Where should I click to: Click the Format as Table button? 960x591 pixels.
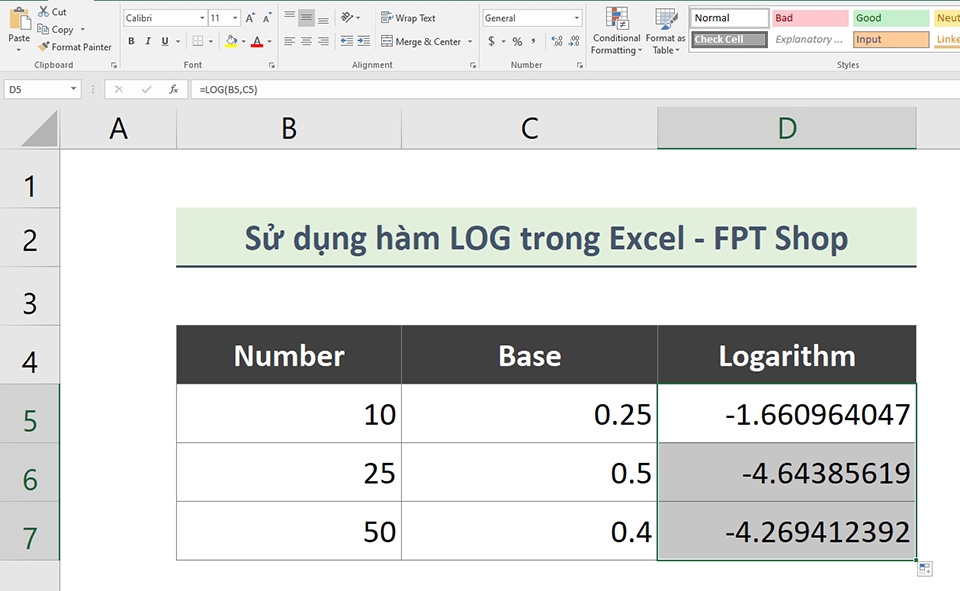tap(664, 31)
